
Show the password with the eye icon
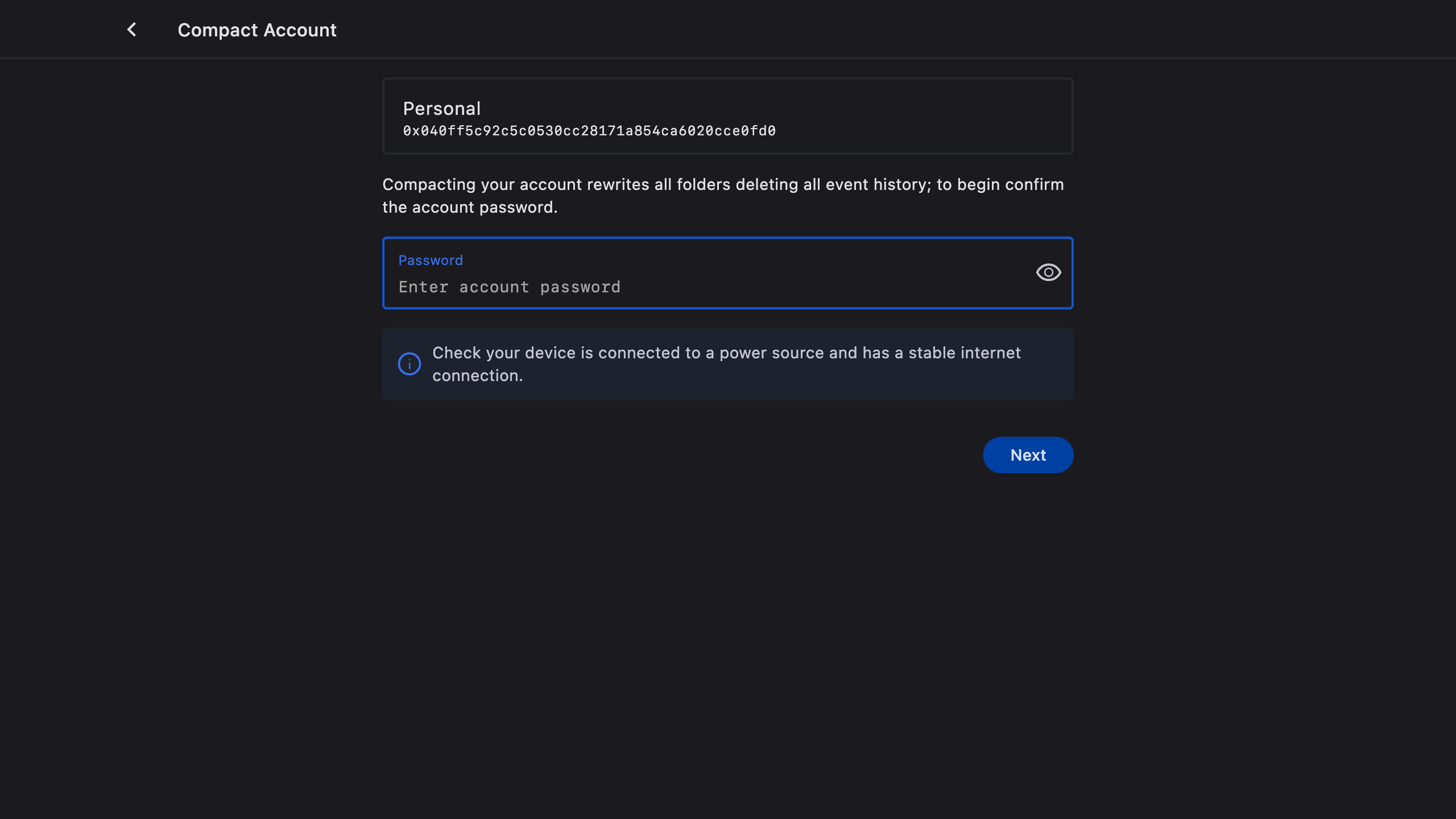point(1048,272)
